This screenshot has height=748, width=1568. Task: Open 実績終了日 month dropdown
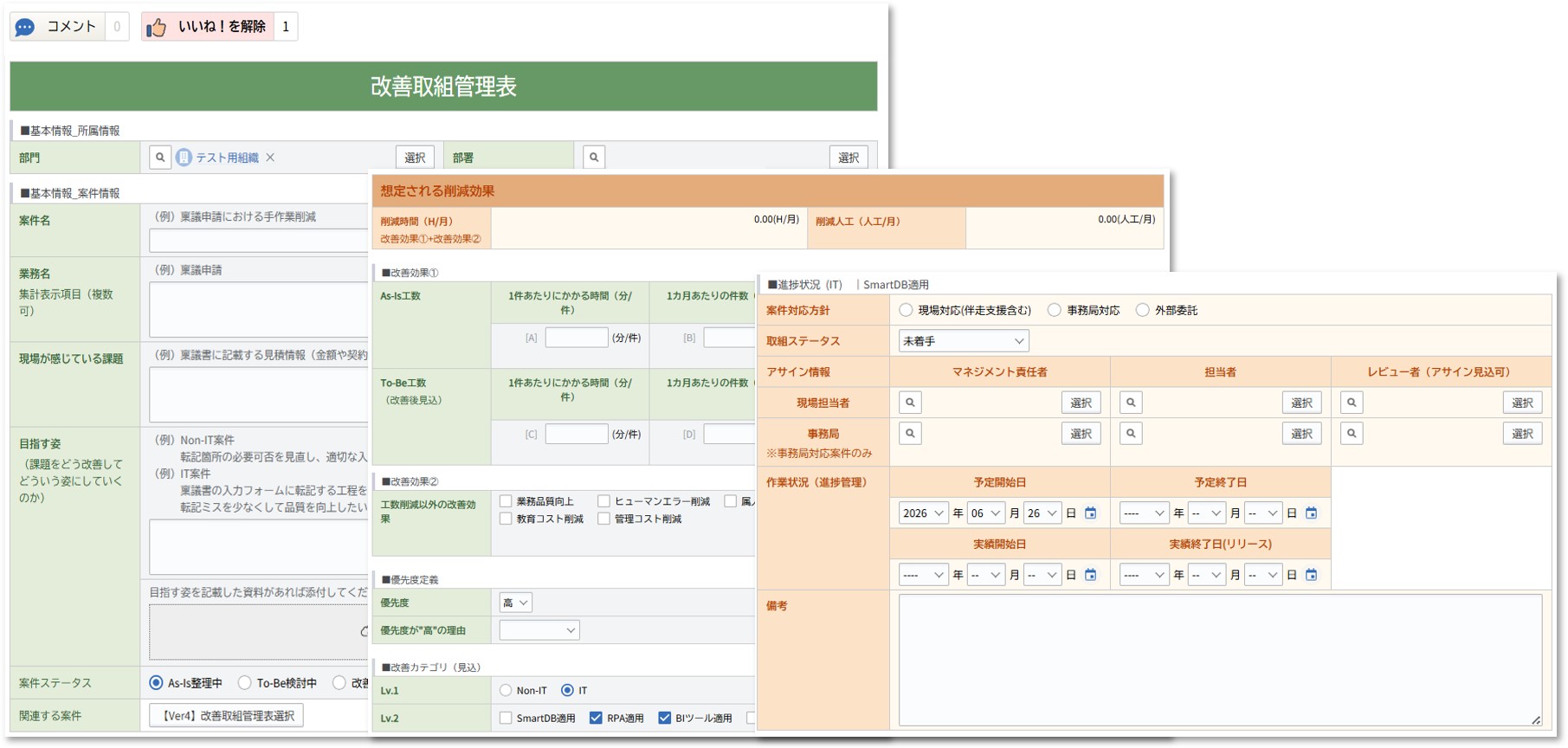click(1206, 575)
